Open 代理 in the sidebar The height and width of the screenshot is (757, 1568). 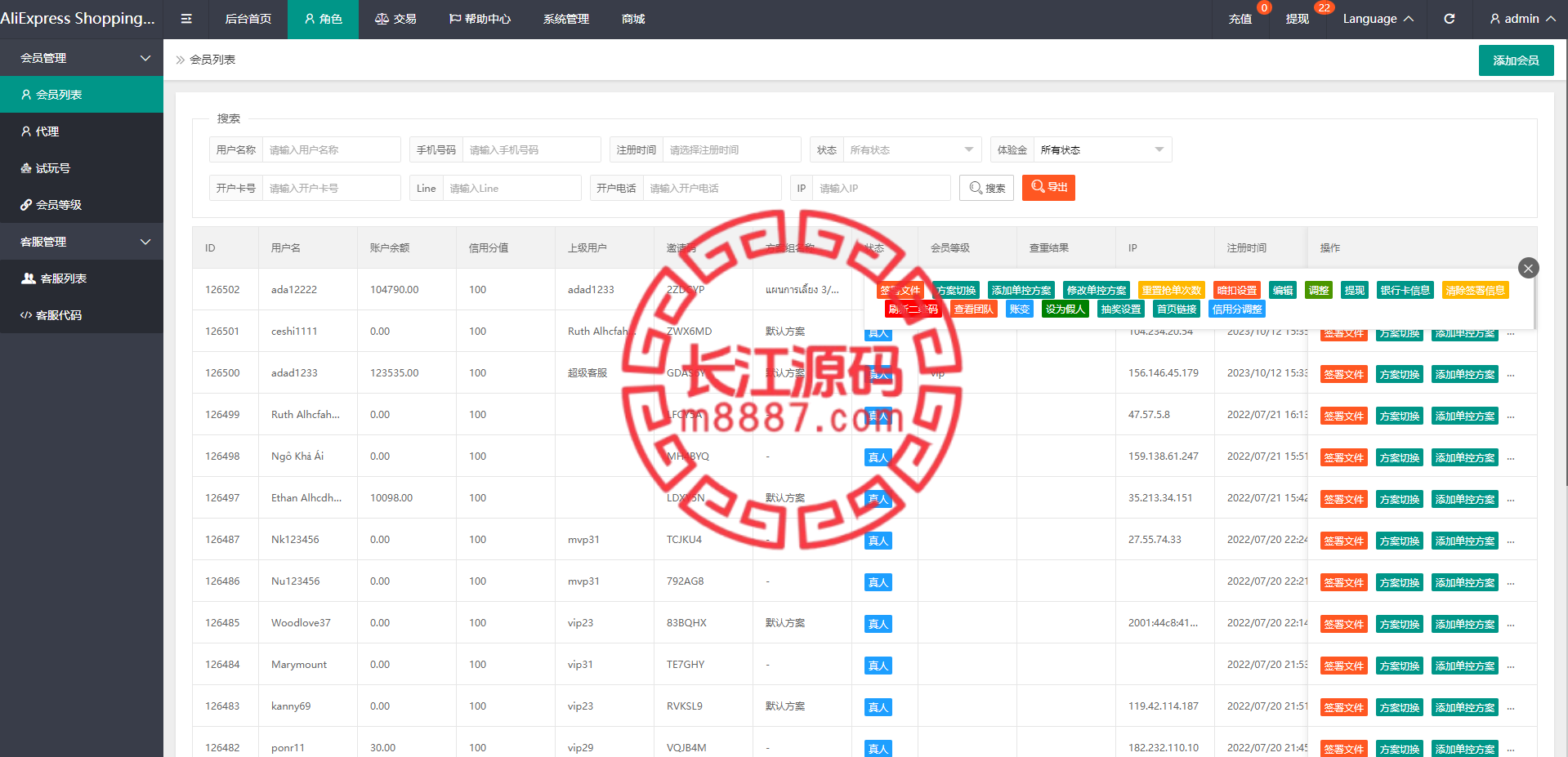(82, 131)
